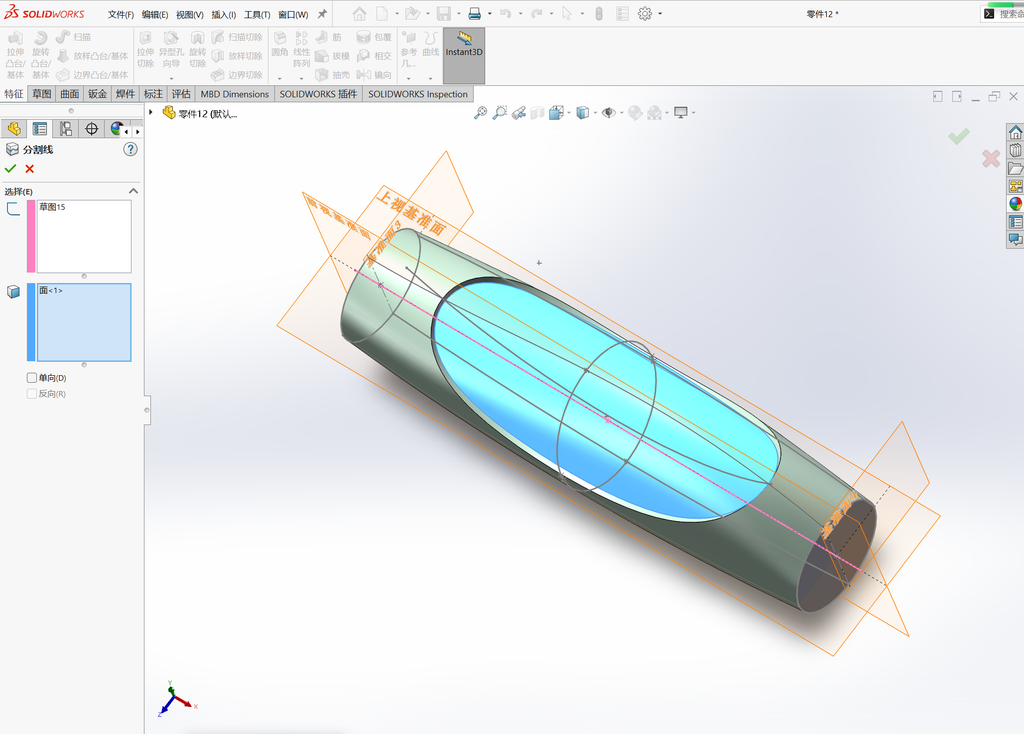Viewport: 1024px width, 734px height.
Task: Click Zoom to Area magnifier icon
Action: click(x=500, y=113)
